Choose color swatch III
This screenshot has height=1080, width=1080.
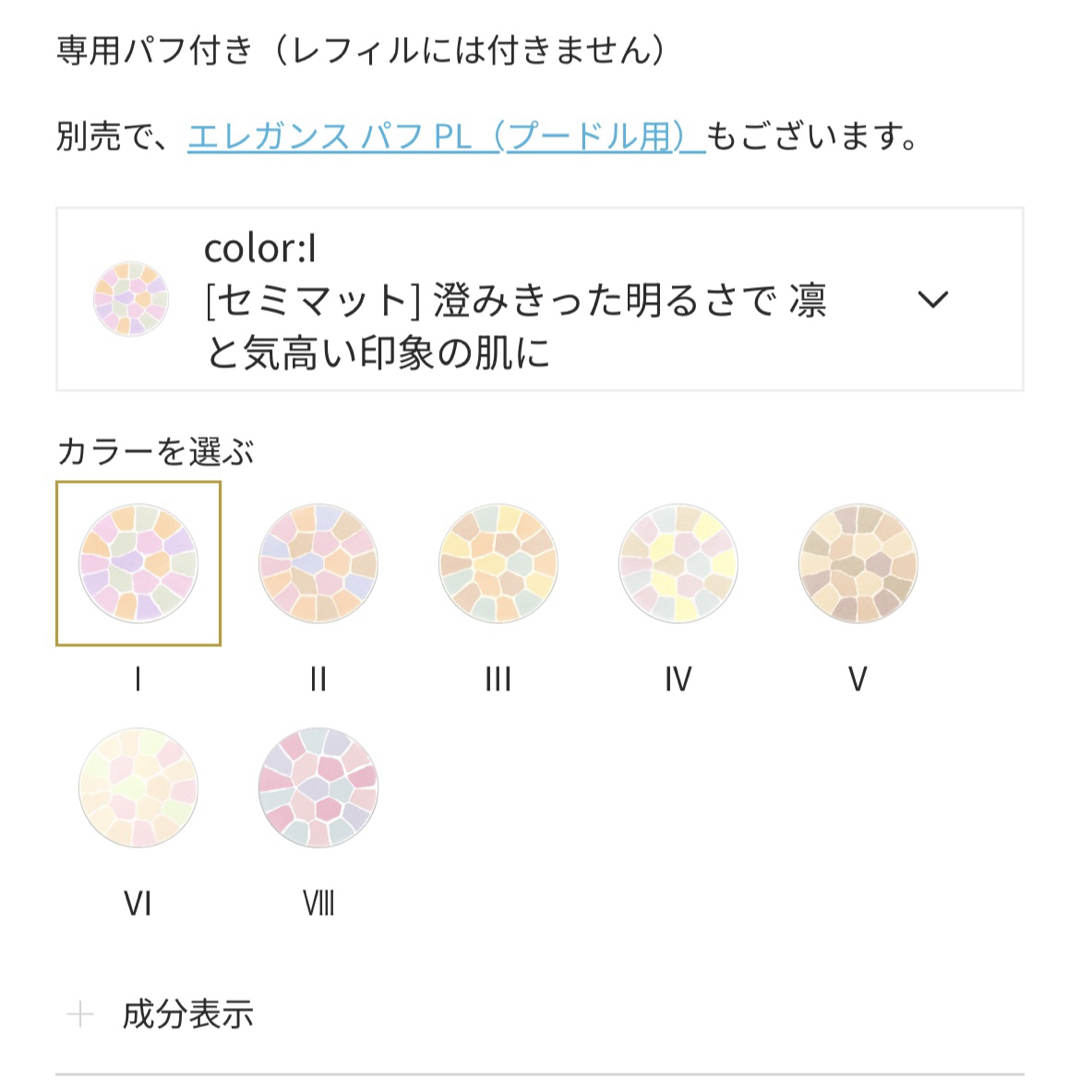(x=498, y=563)
